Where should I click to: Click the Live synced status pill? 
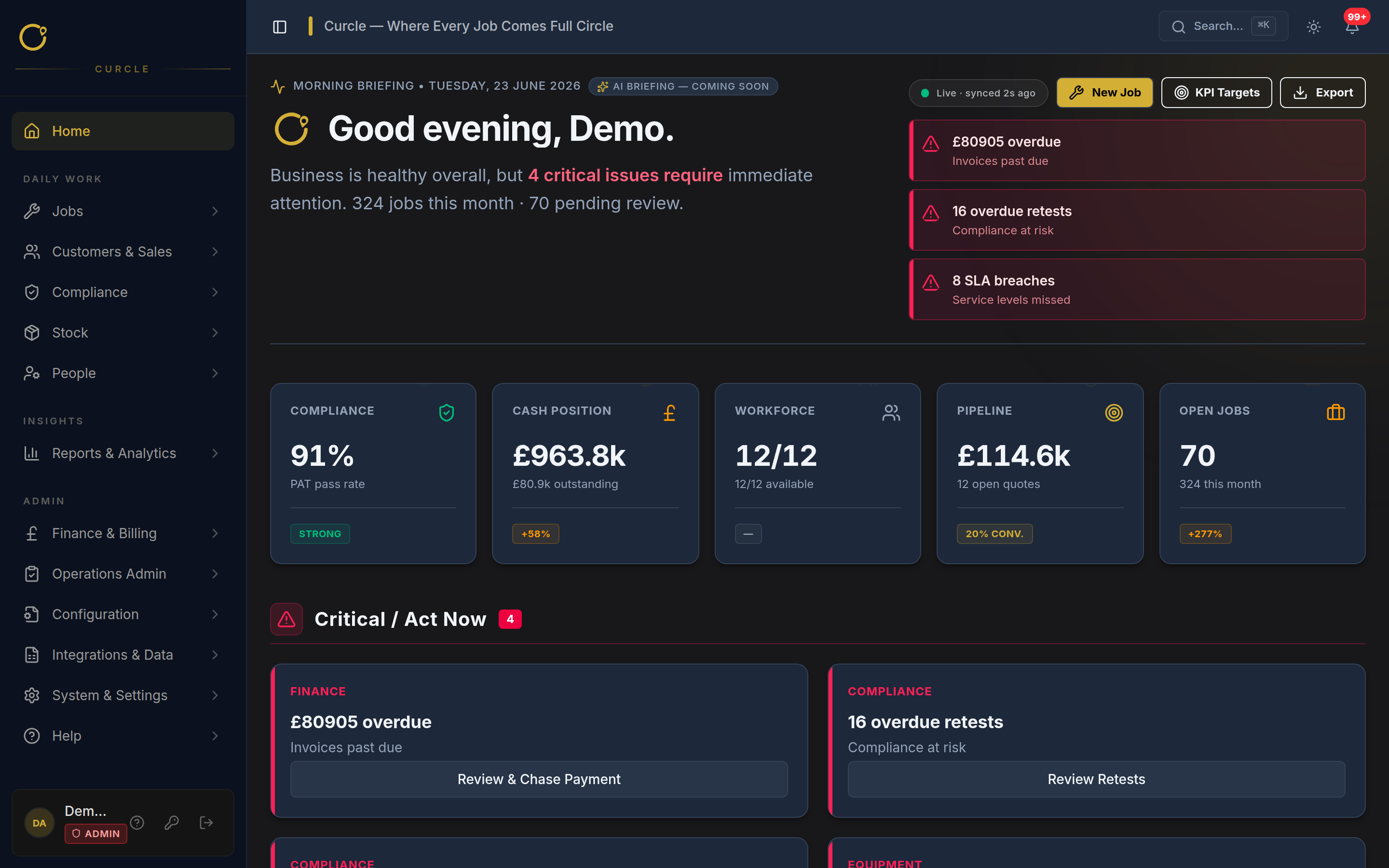978,93
